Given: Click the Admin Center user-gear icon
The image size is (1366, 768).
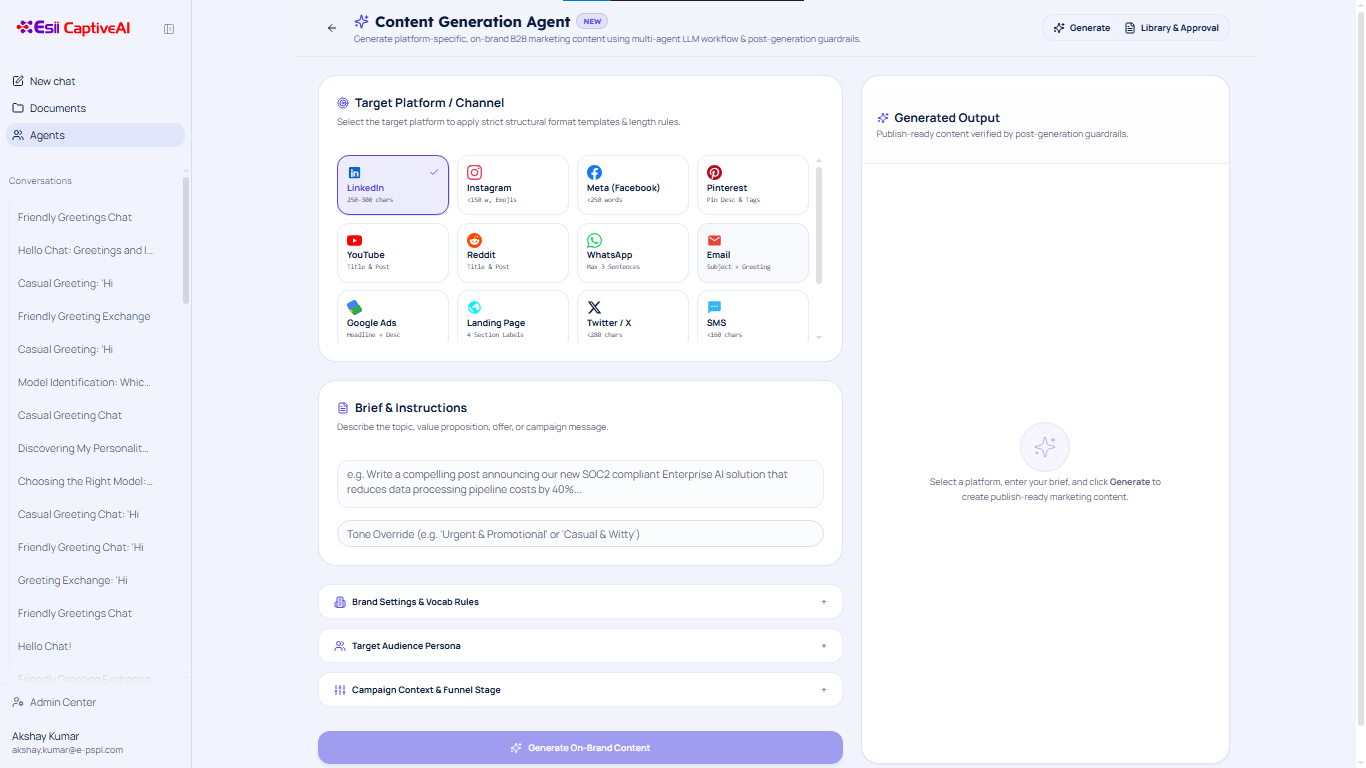Looking at the screenshot, I should [18, 702].
